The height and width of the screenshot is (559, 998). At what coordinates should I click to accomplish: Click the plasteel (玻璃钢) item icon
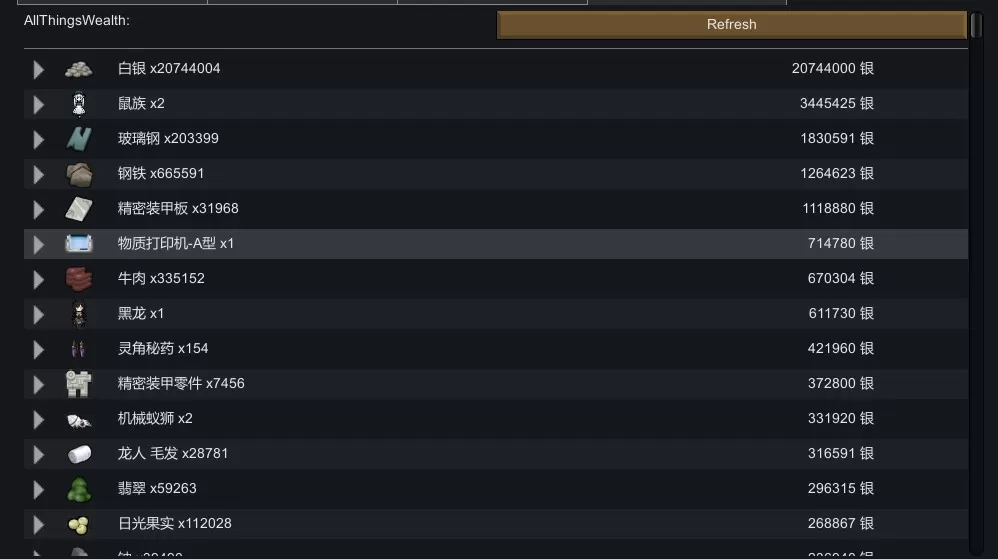79,139
